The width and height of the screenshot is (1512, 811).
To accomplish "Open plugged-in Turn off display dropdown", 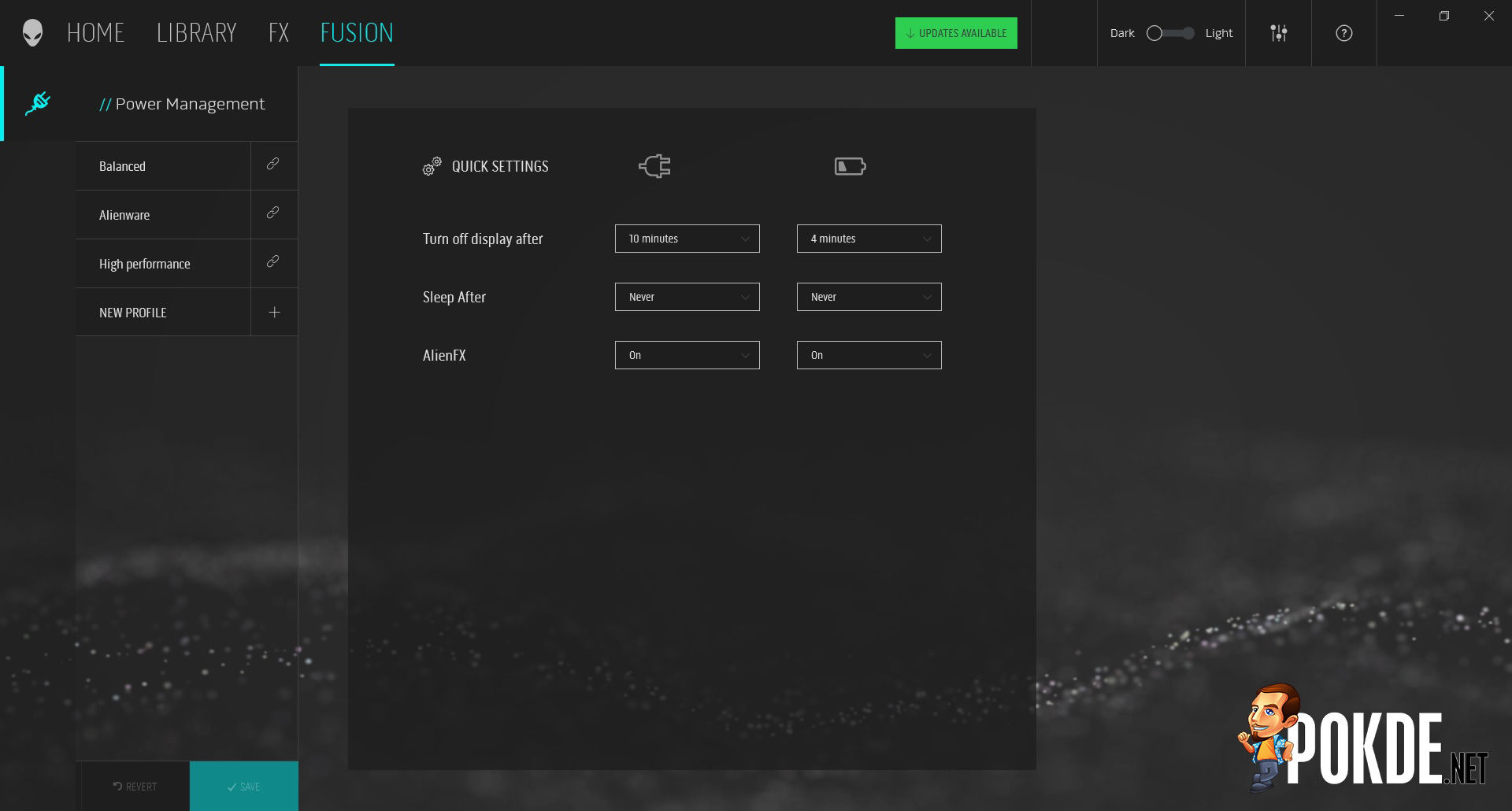I will point(687,239).
